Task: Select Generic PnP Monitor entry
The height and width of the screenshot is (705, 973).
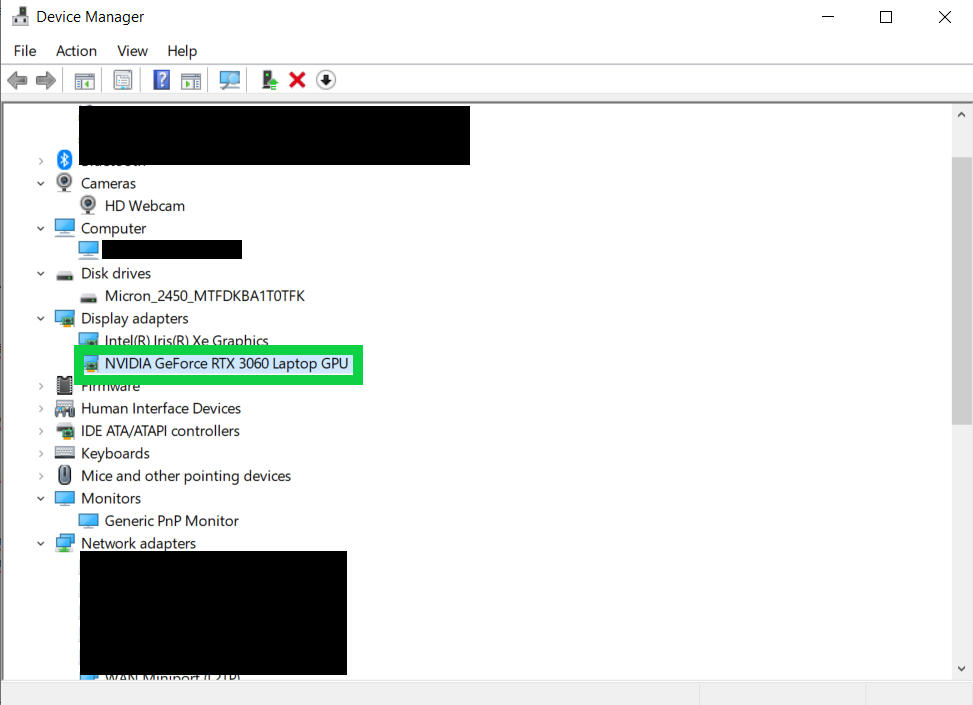Action: tap(171, 521)
